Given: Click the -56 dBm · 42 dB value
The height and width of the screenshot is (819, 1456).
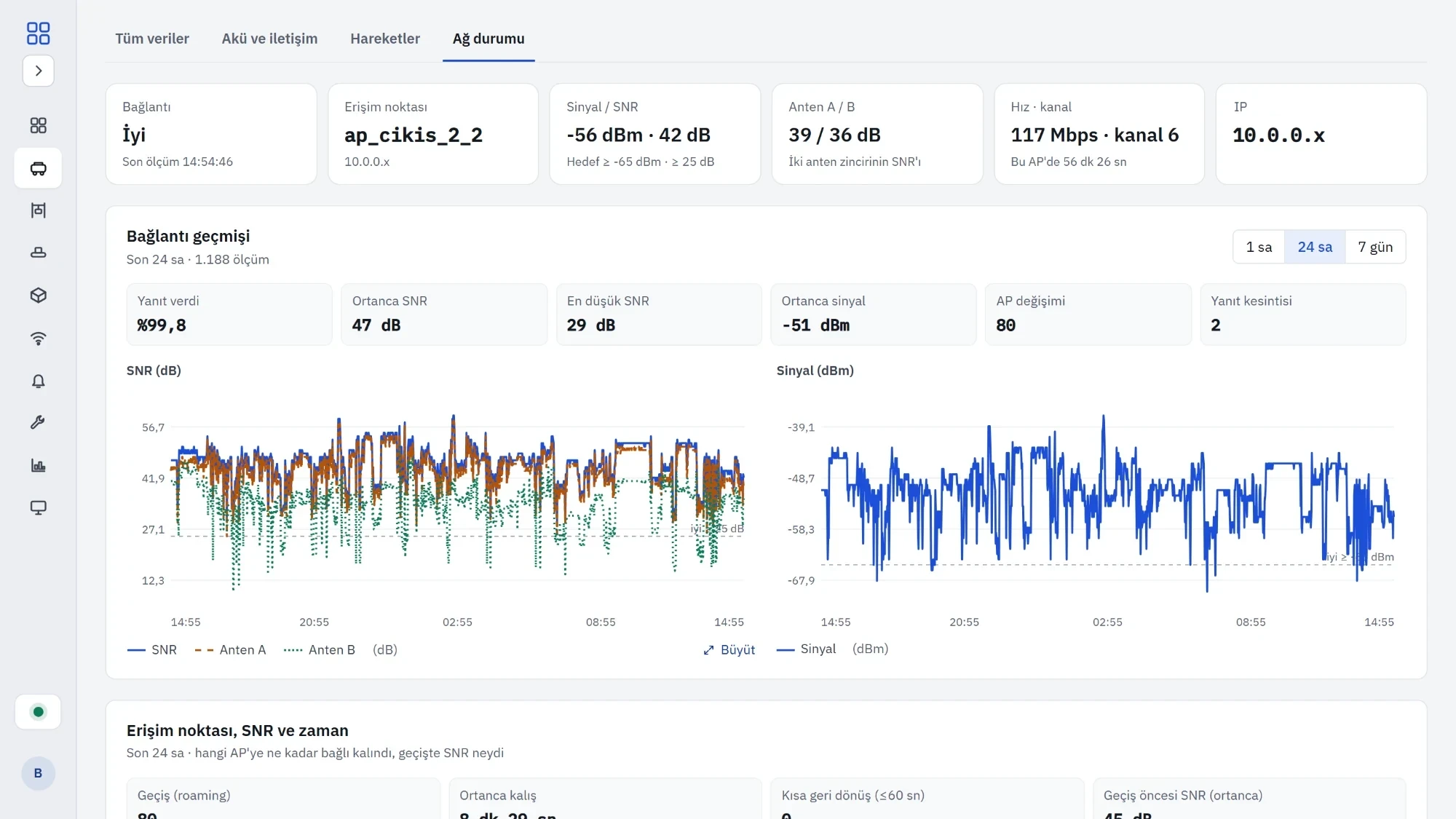Looking at the screenshot, I should click(638, 135).
